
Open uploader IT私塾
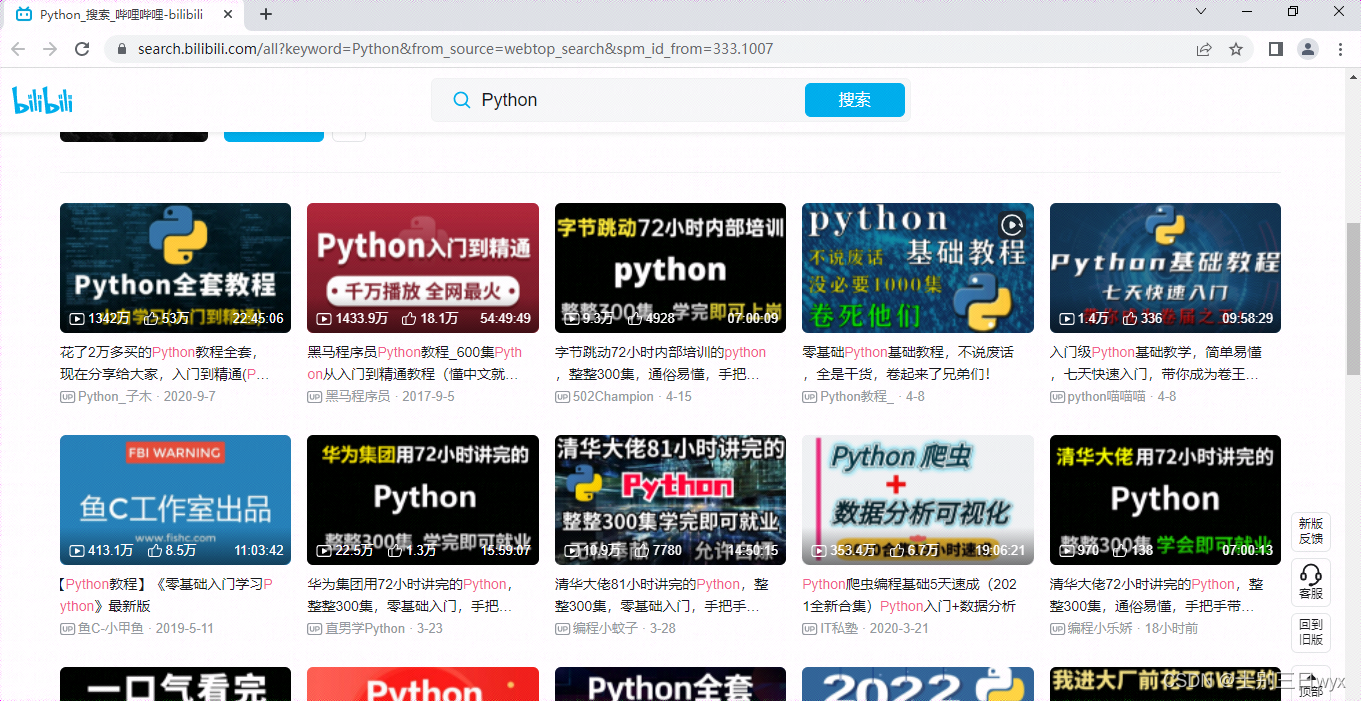(x=839, y=629)
